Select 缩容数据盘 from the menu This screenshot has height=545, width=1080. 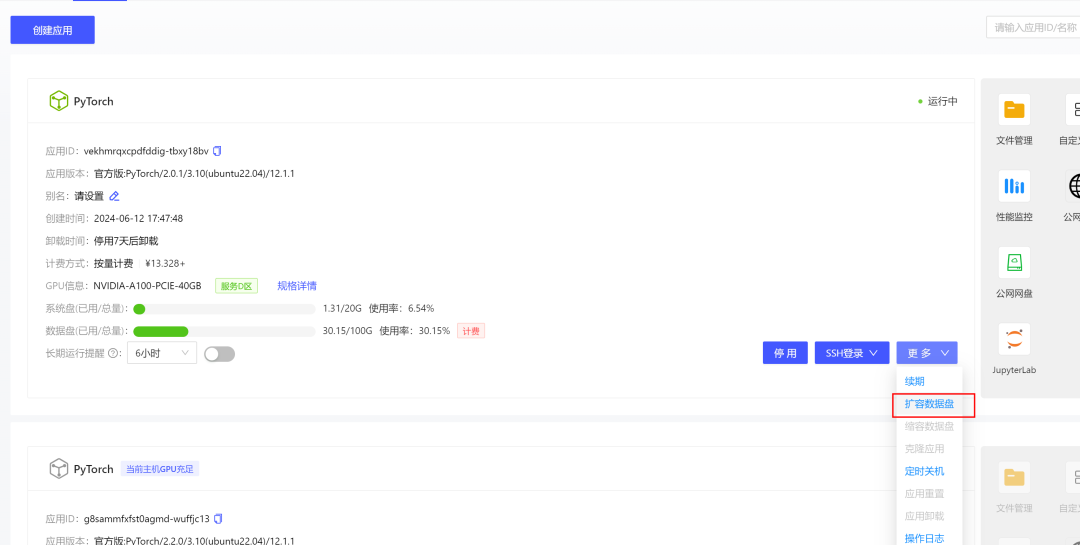click(929, 426)
